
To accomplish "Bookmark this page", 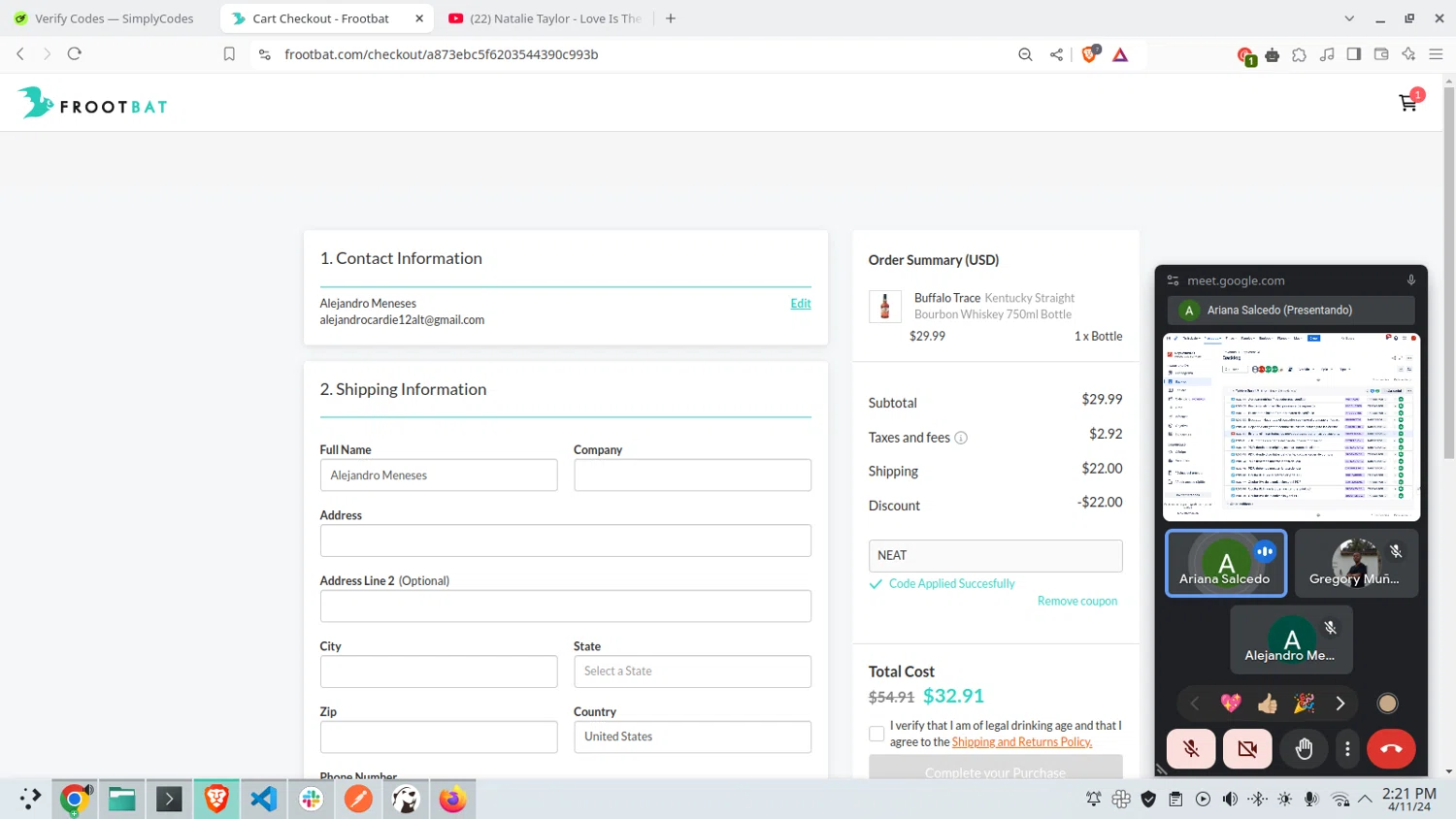I will [229, 54].
